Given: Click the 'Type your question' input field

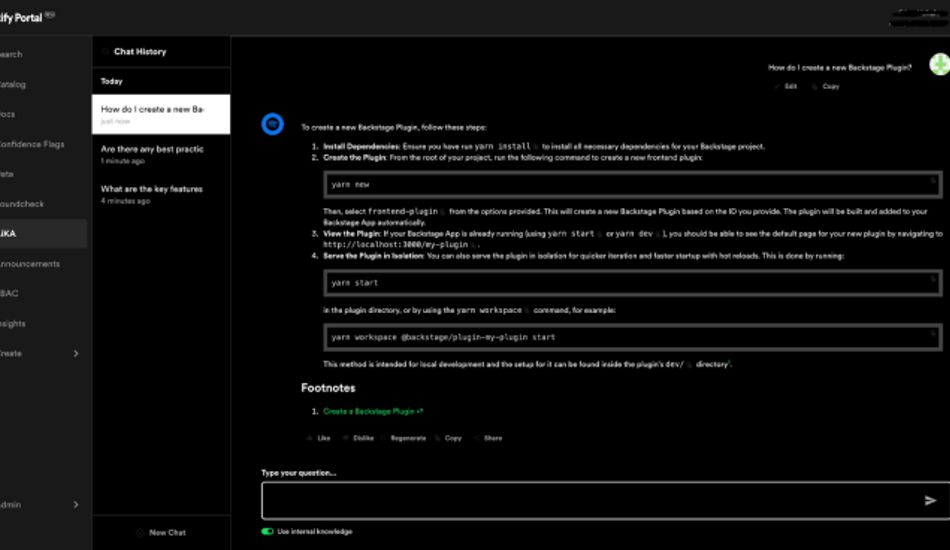Looking at the screenshot, I should coord(590,500).
